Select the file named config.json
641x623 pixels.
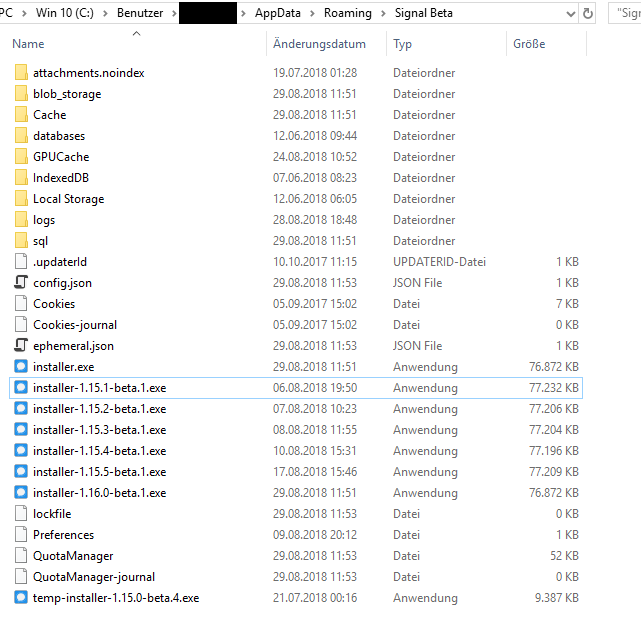tap(63, 283)
